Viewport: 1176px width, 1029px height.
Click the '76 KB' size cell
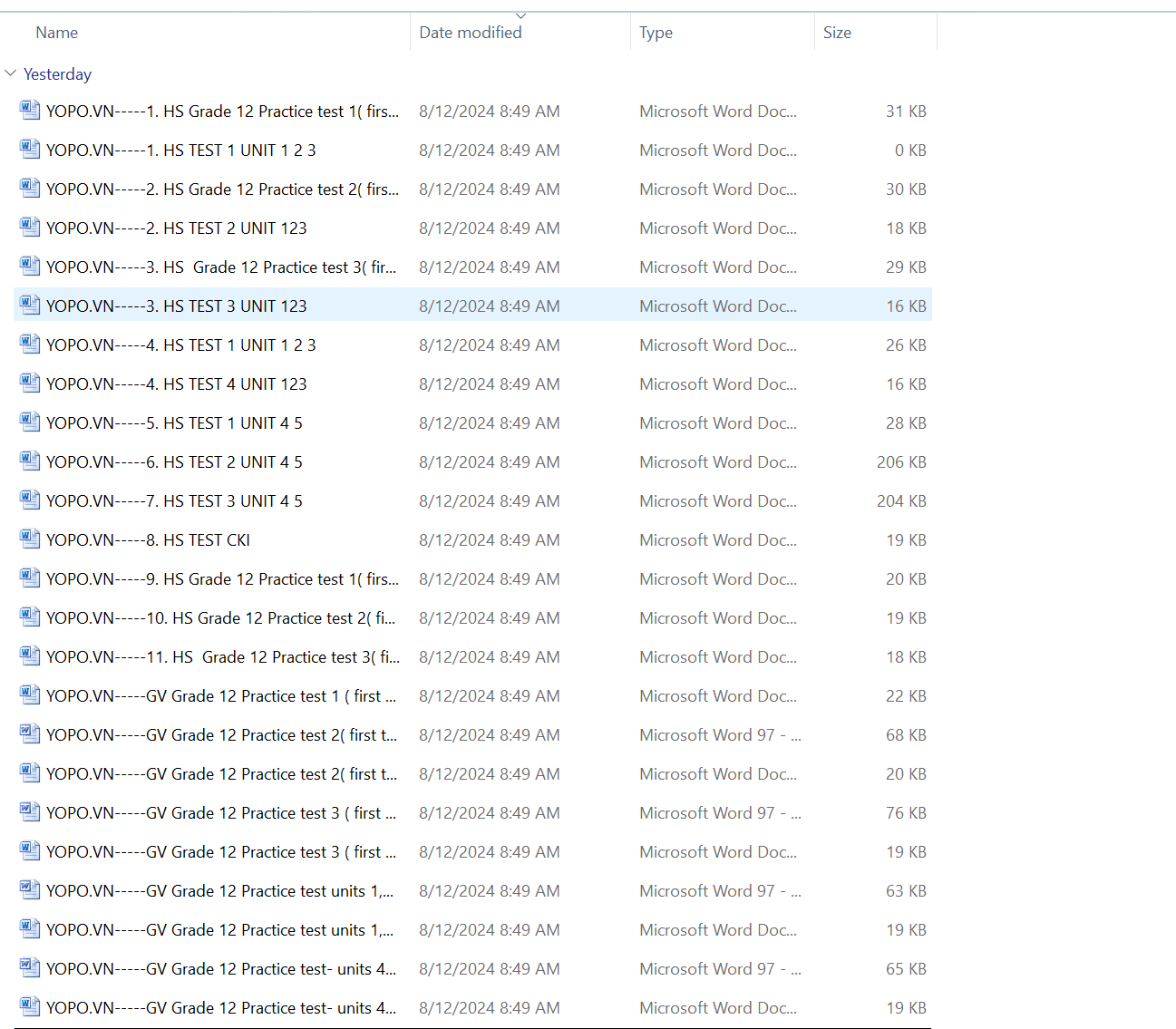pos(906,813)
